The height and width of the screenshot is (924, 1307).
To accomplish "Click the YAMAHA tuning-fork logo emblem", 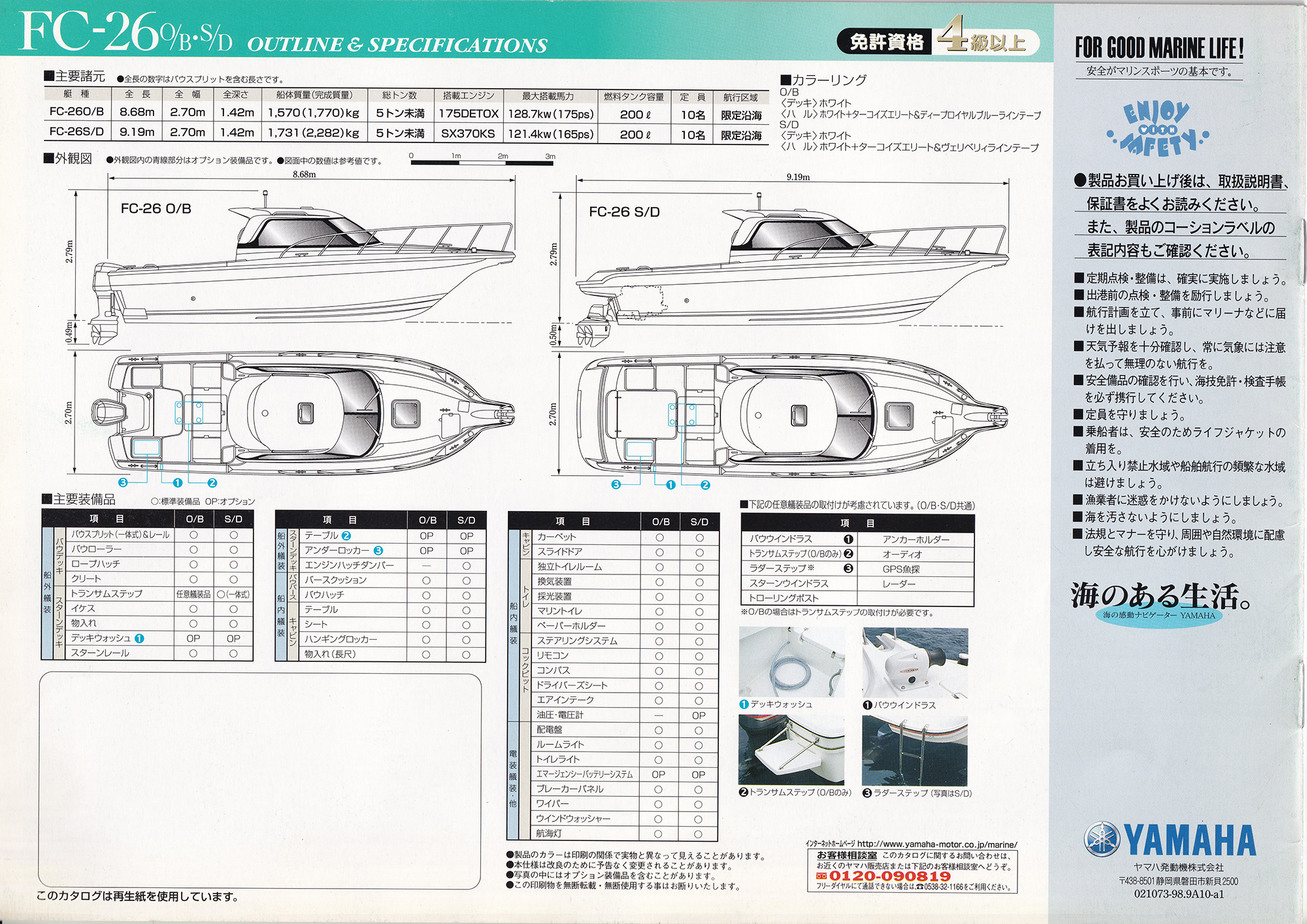I will (1102, 839).
